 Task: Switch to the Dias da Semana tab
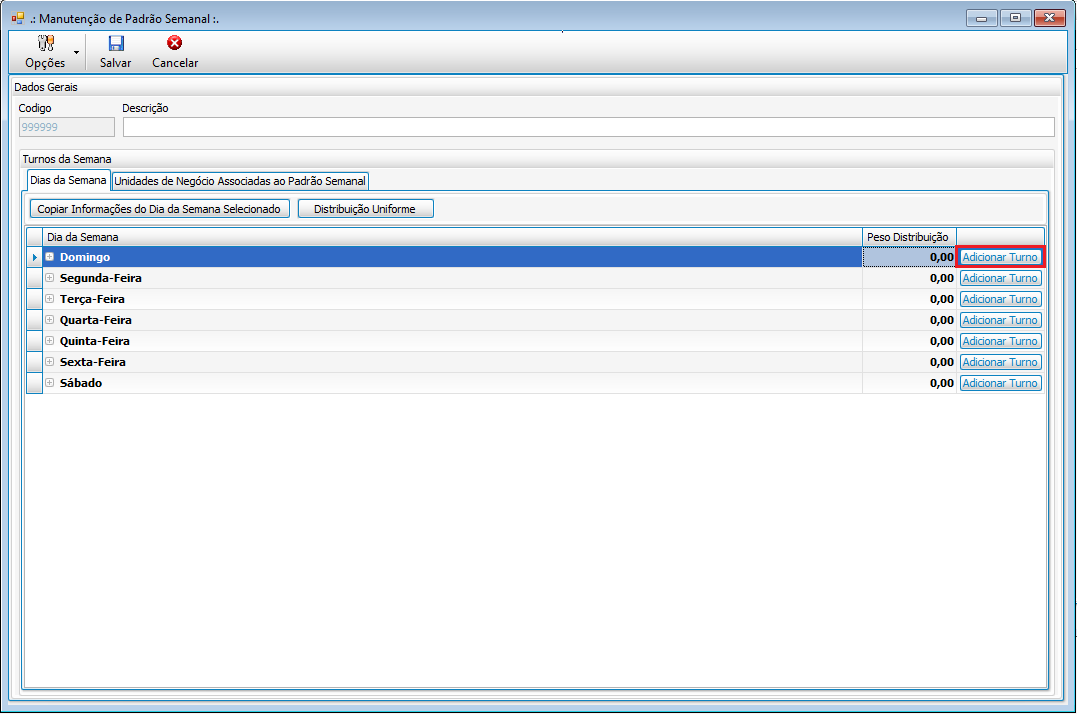point(68,180)
